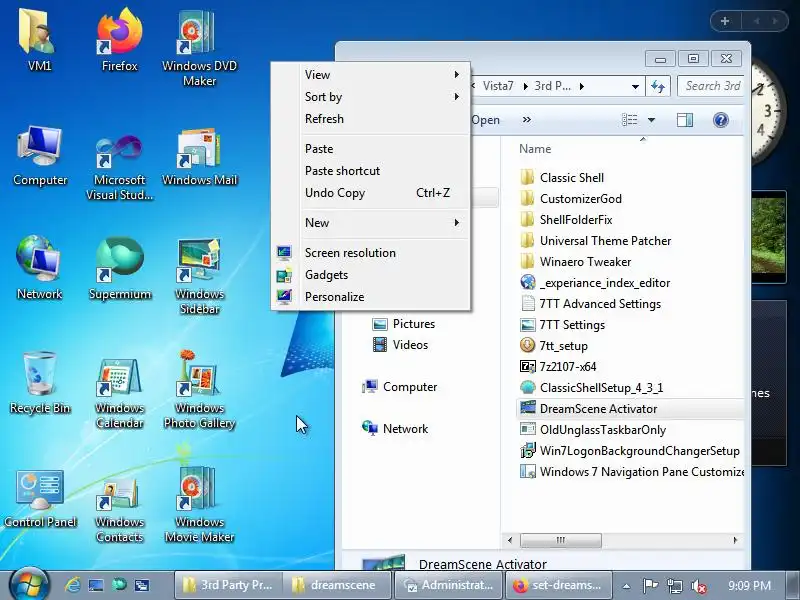Click the Action Center flag tray icon
This screenshot has width=800, height=600.
649,586
